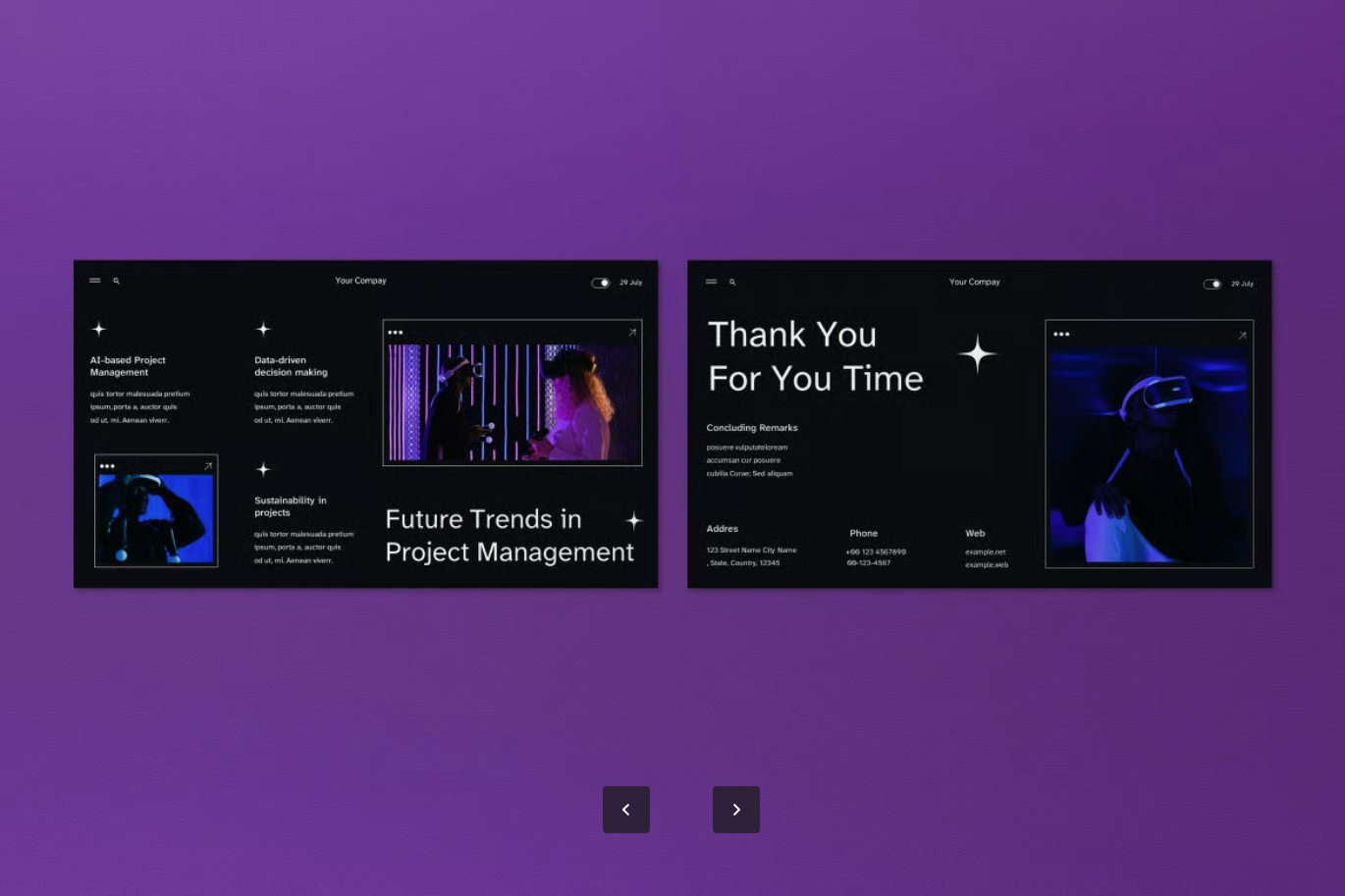This screenshot has height=896, width=1345.
Task: Click the VR headset portrait photo
Action: [x=1150, y=453]
